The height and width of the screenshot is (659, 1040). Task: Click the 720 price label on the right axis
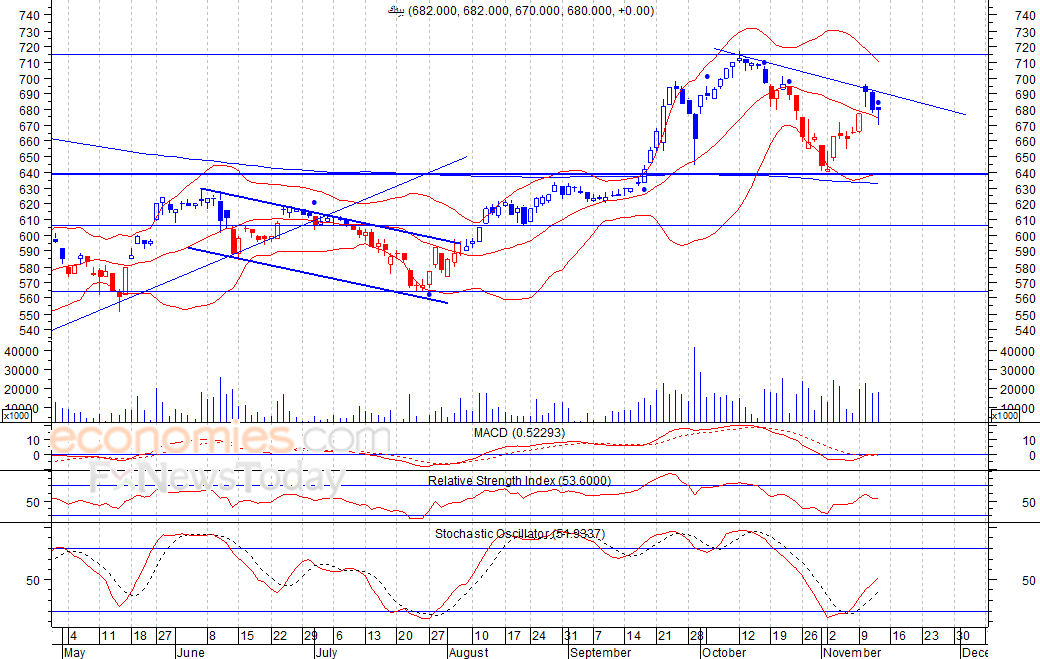tap(1025, 48)
